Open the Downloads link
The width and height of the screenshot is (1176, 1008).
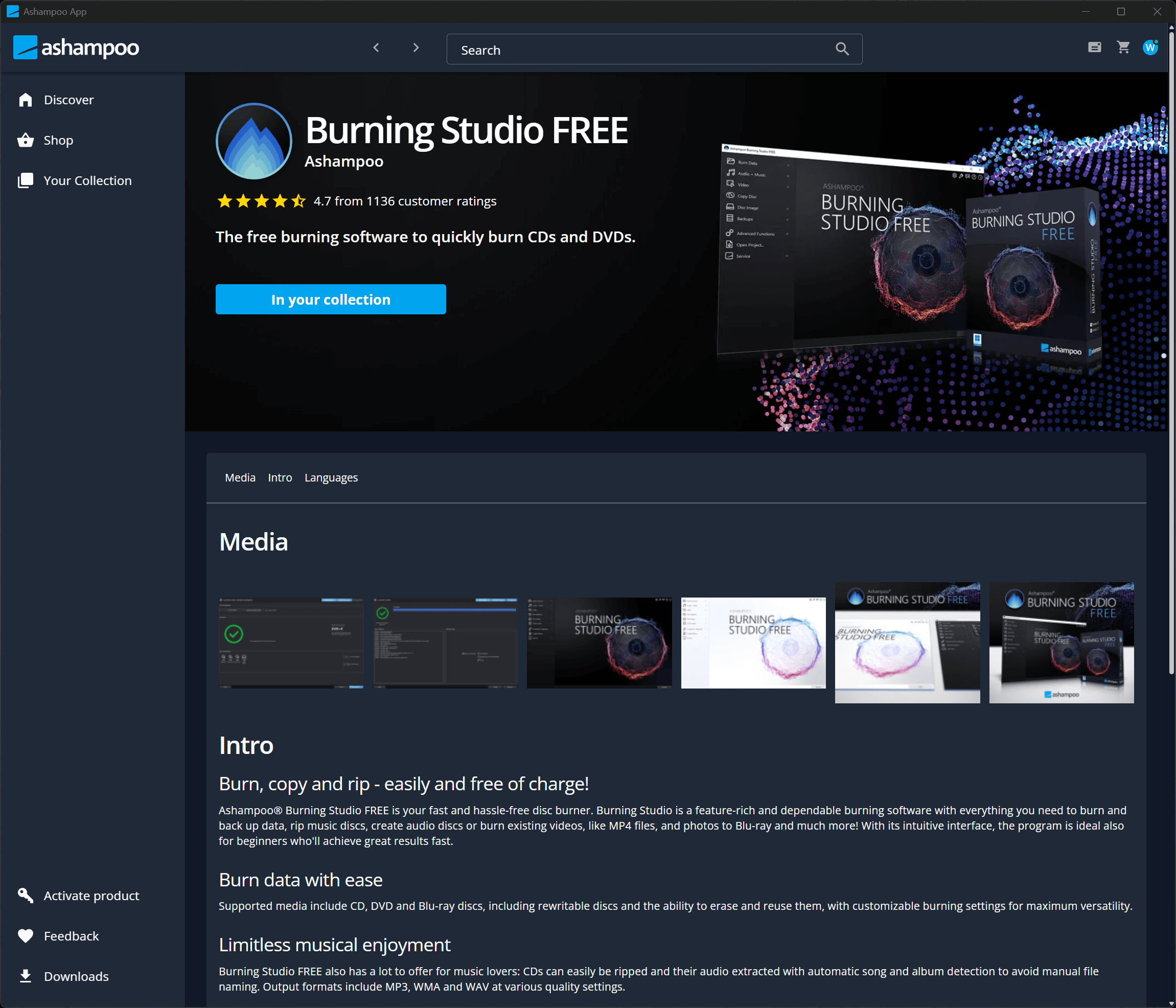(x=76, y=976)
